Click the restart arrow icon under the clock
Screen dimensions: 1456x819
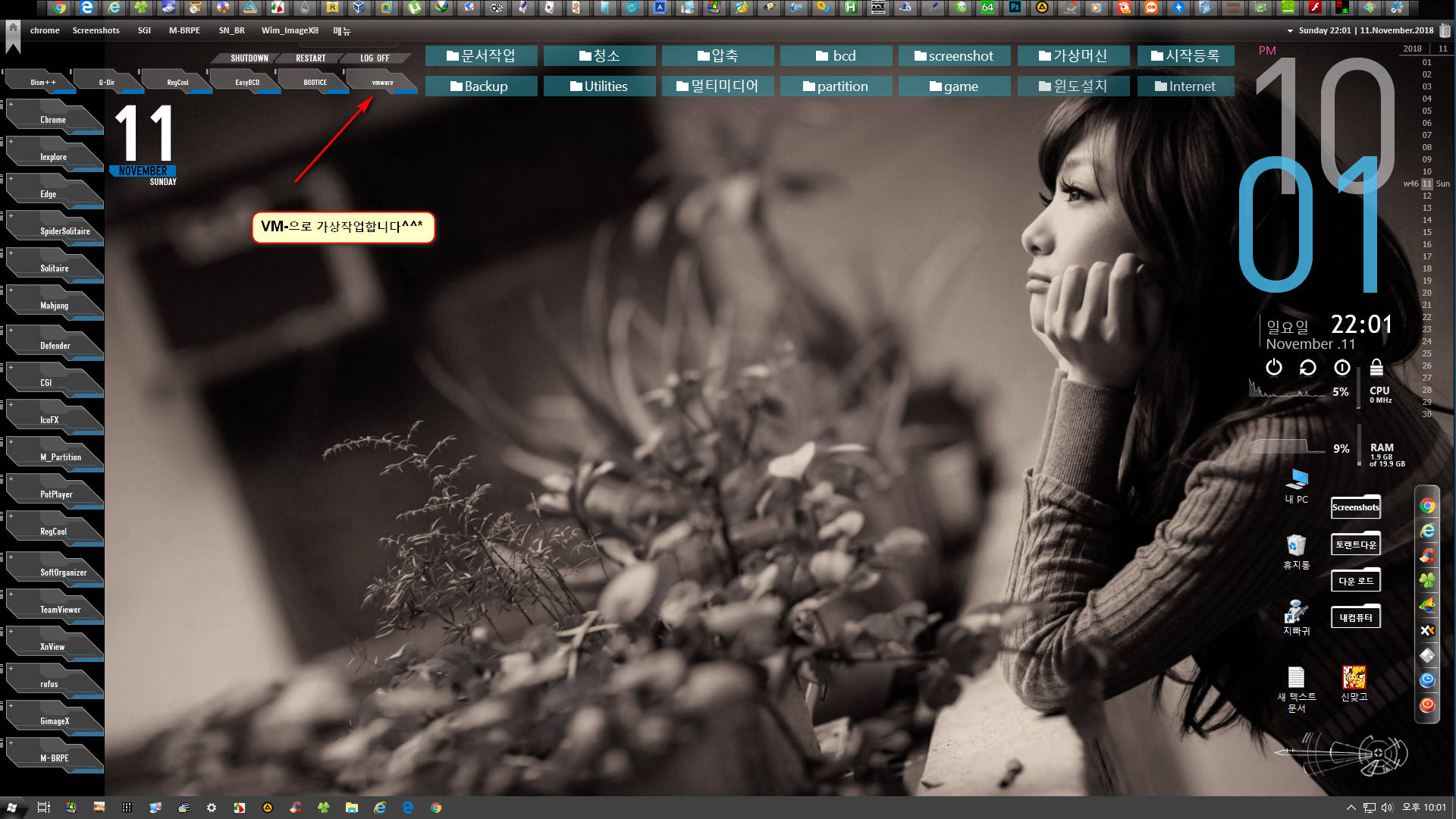pos(1308,367)
